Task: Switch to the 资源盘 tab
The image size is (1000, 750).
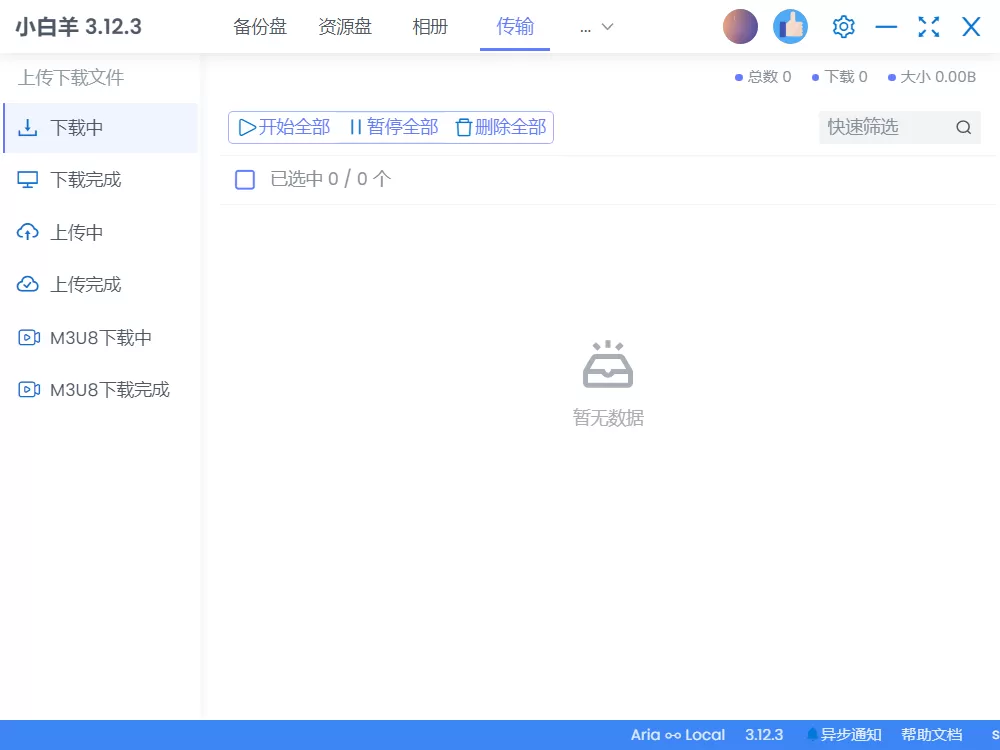Action: click(345, 27)
